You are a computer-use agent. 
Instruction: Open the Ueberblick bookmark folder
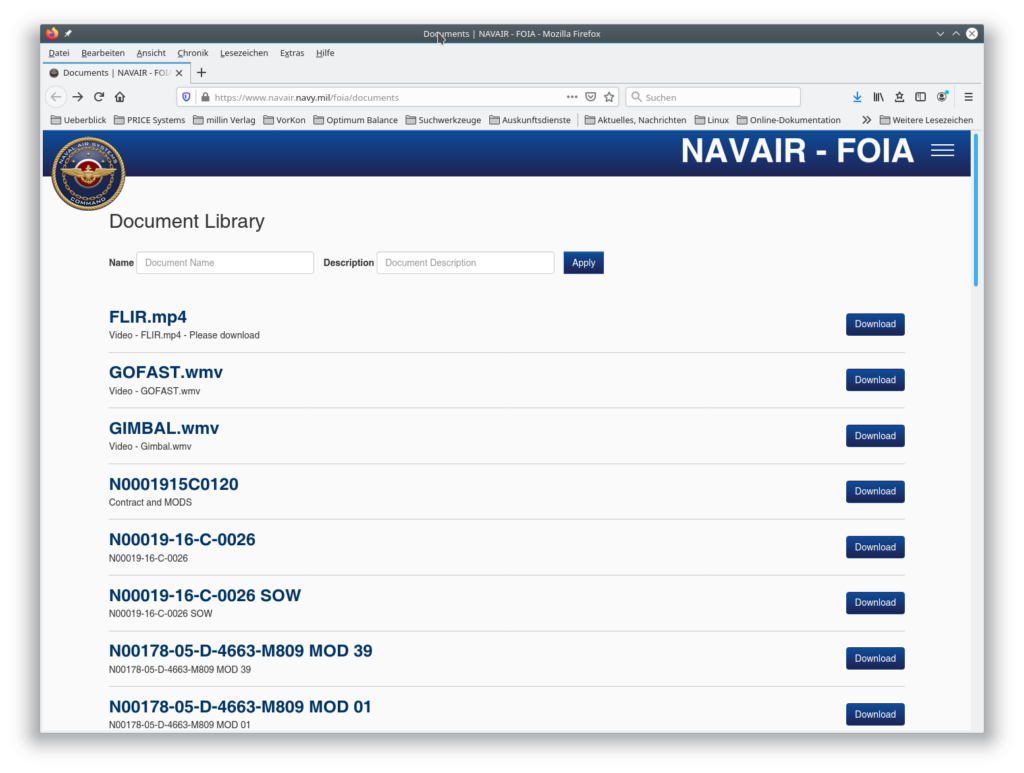(78, 120)
